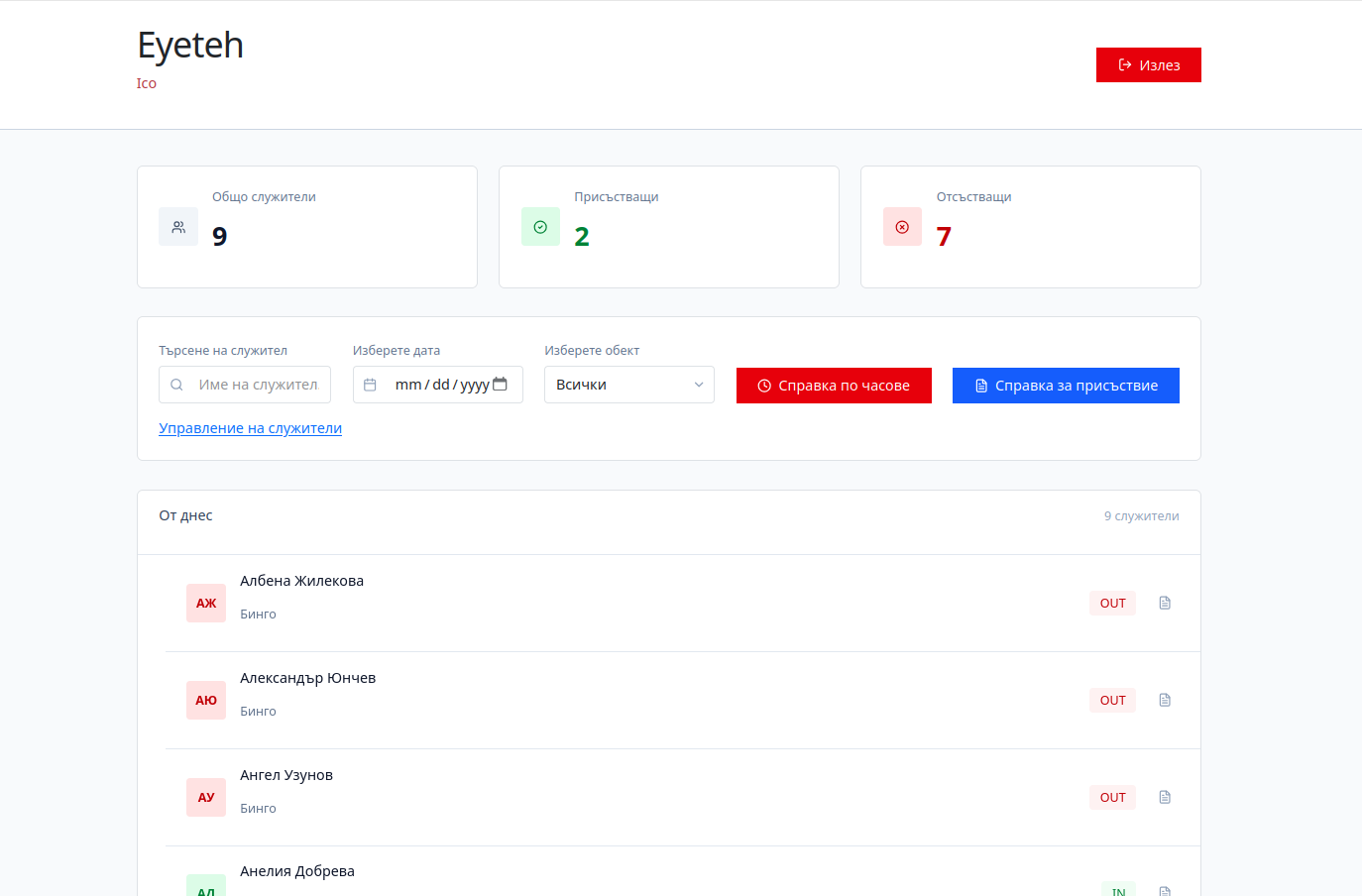Click the date input field

point(438,385)
